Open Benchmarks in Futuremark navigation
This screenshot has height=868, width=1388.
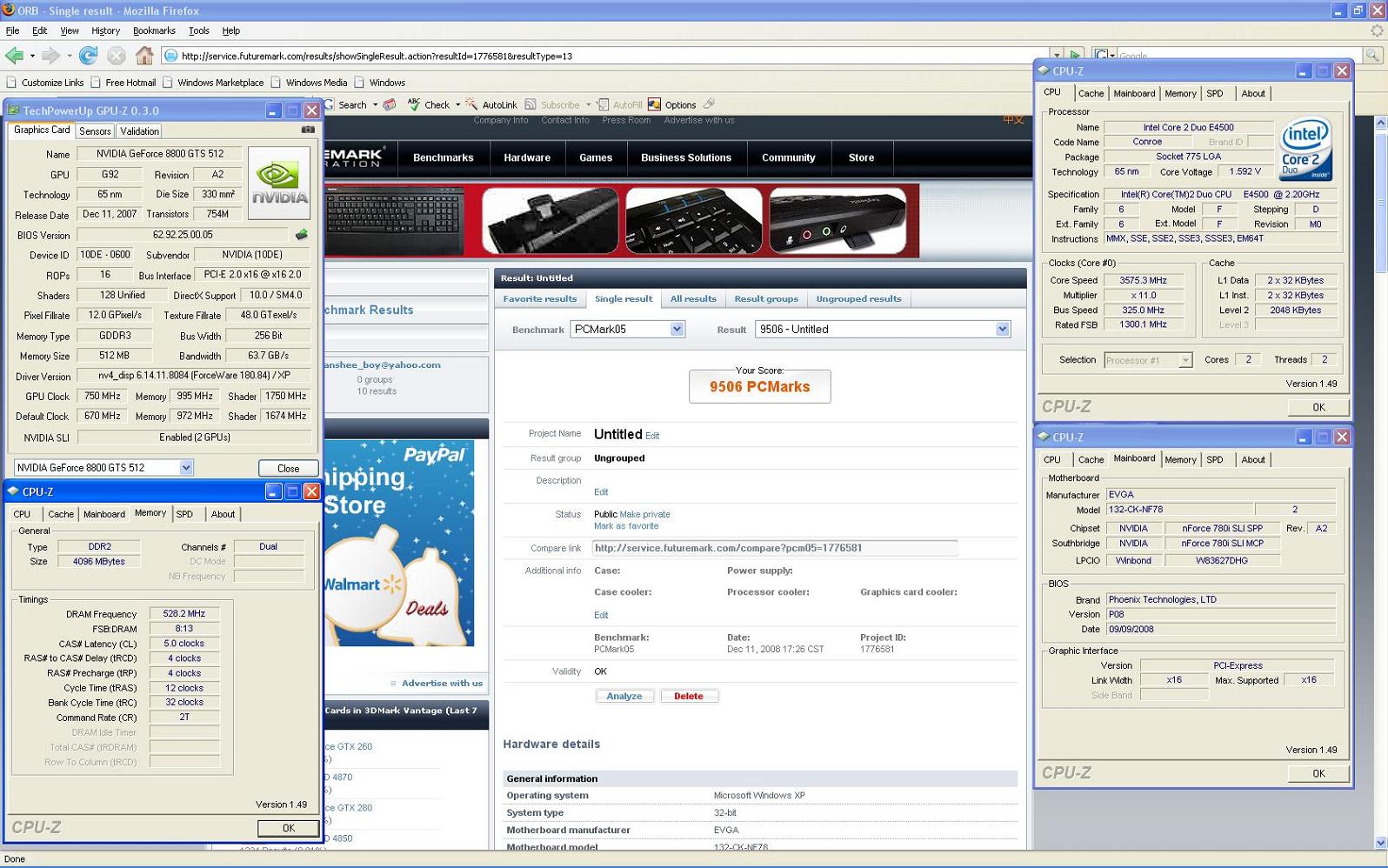[444, 157]
